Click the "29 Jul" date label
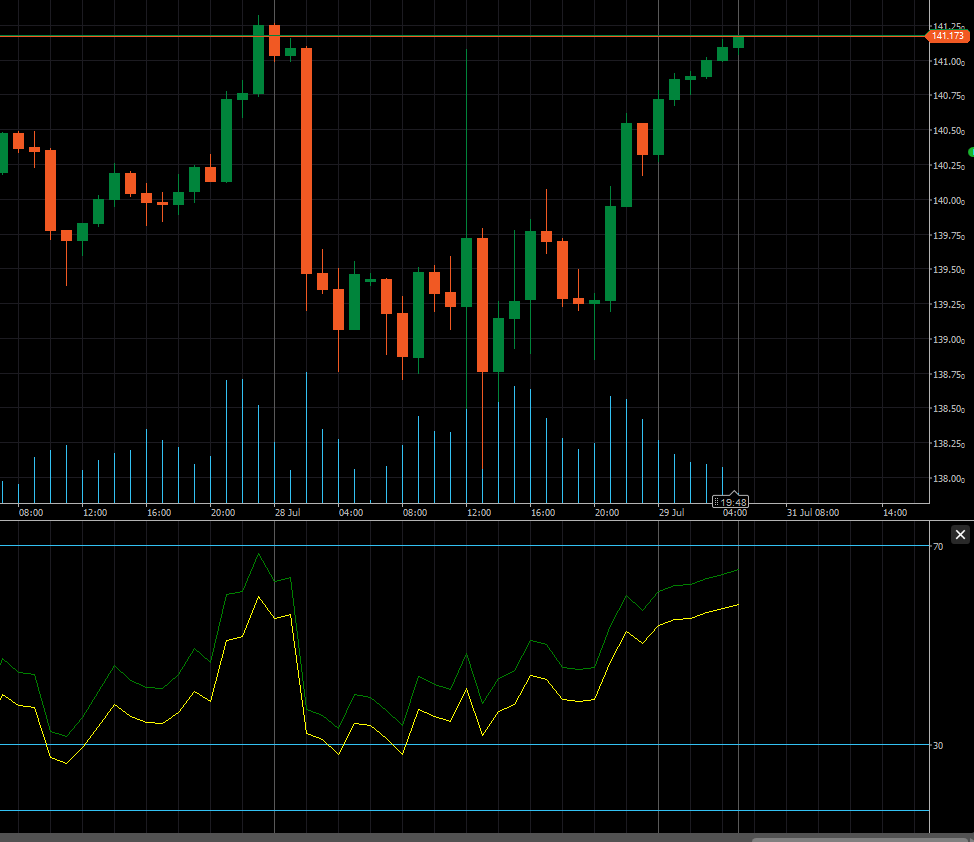This screenshot has width=974, height=842. [x=671, y=513]
